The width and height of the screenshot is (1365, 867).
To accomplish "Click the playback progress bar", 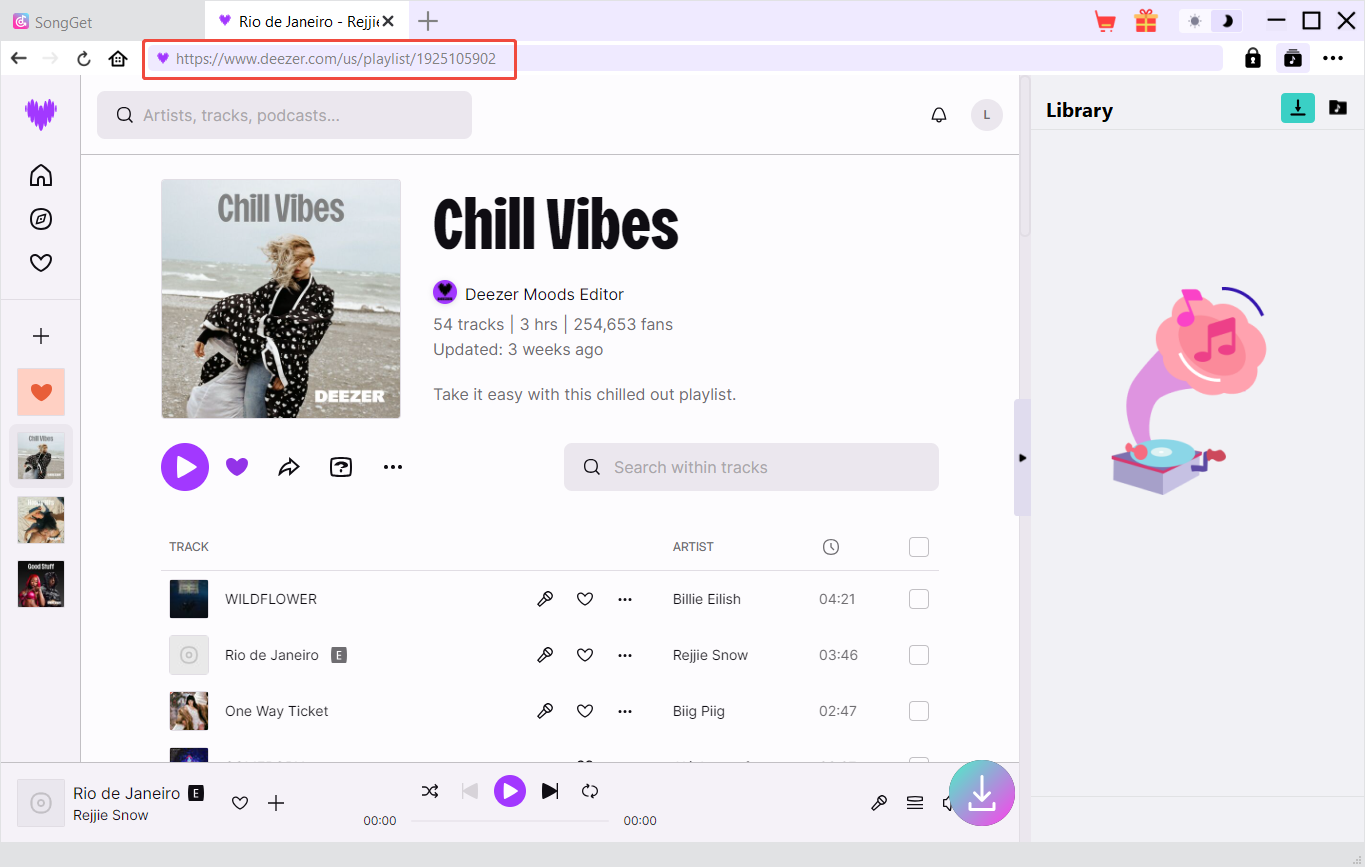I will [510, 821].
